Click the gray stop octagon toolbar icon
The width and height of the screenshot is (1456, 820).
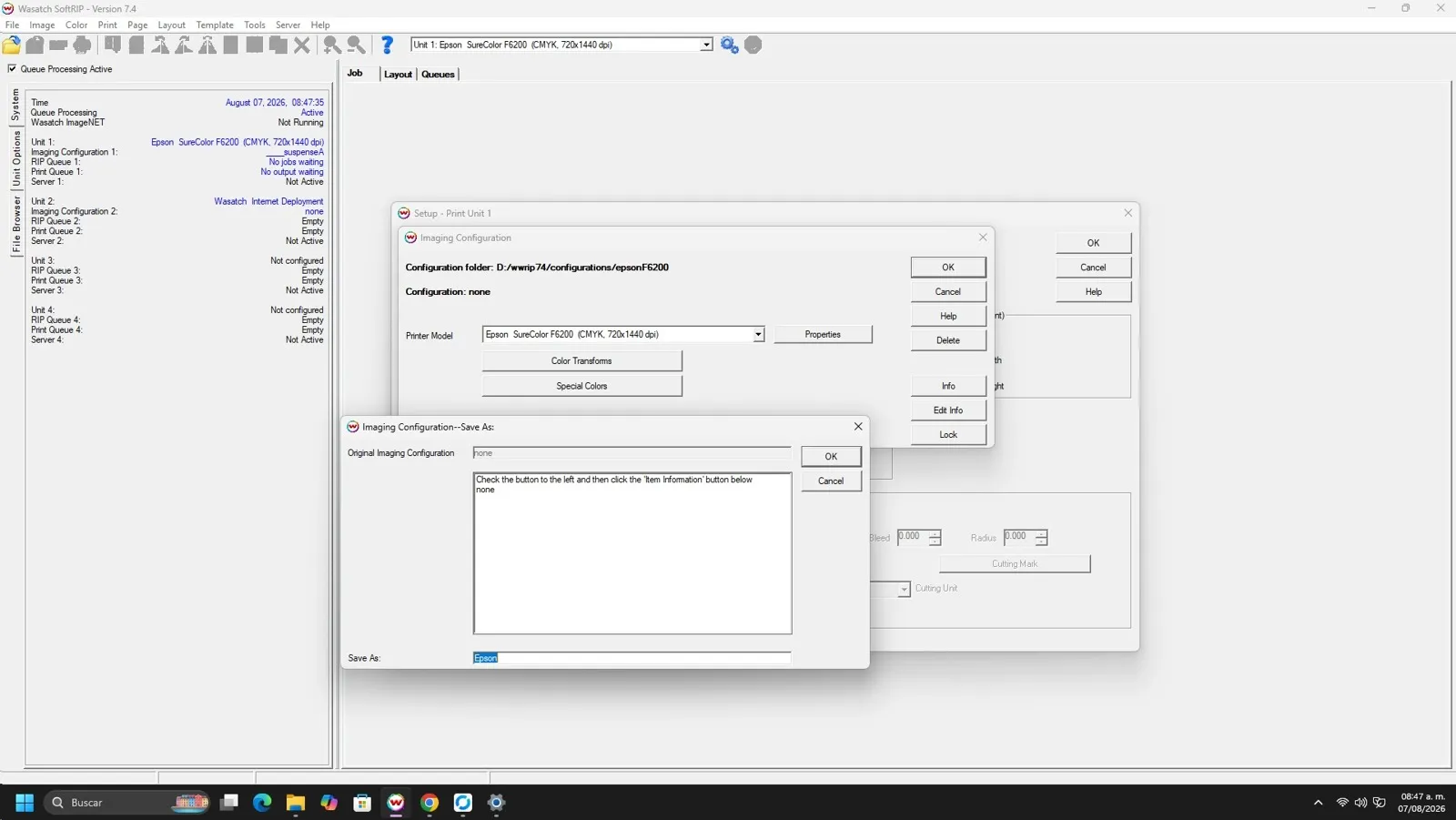click(x=753, y=45)
